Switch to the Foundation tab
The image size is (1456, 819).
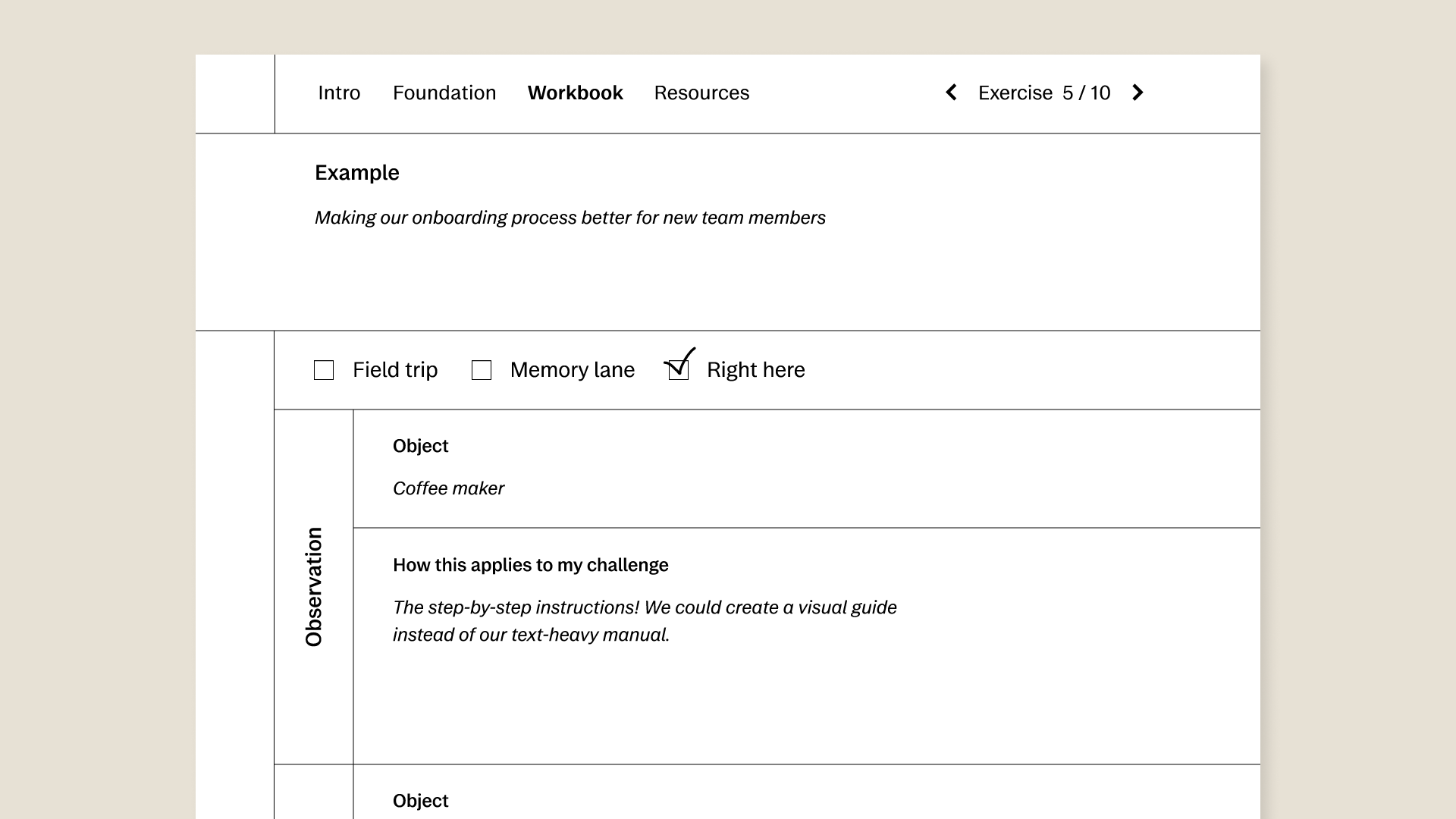(x=444, y=93)
